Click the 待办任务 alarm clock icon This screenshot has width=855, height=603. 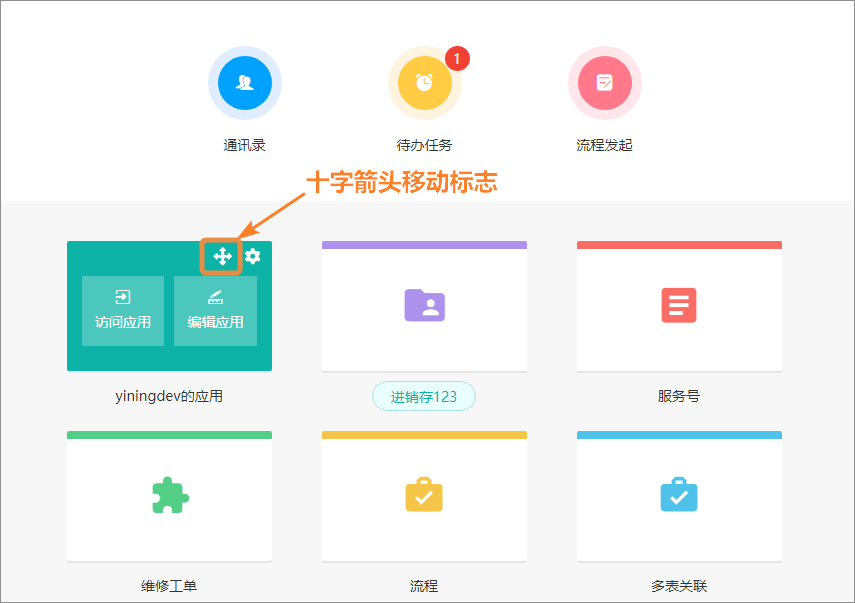coord(424,83)
